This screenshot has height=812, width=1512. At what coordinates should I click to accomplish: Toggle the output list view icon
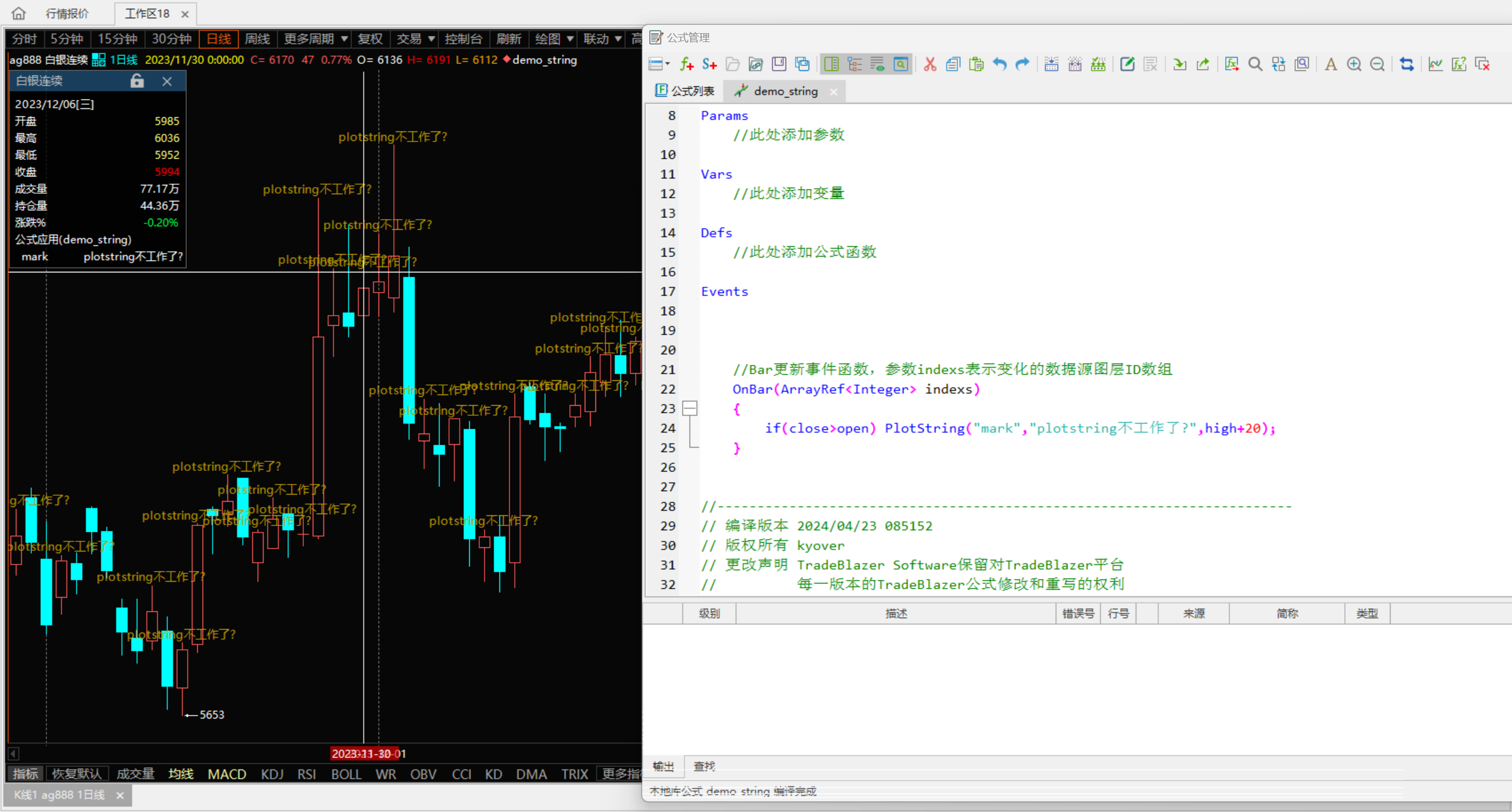click(x=877, y=64)
